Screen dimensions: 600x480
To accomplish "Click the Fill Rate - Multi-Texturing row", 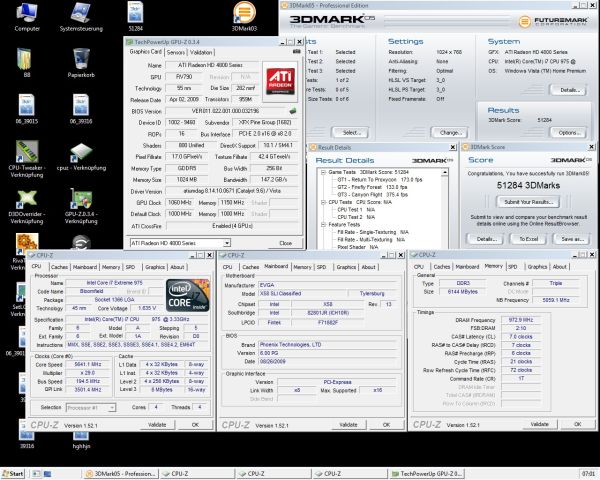I will pos(371,240).
